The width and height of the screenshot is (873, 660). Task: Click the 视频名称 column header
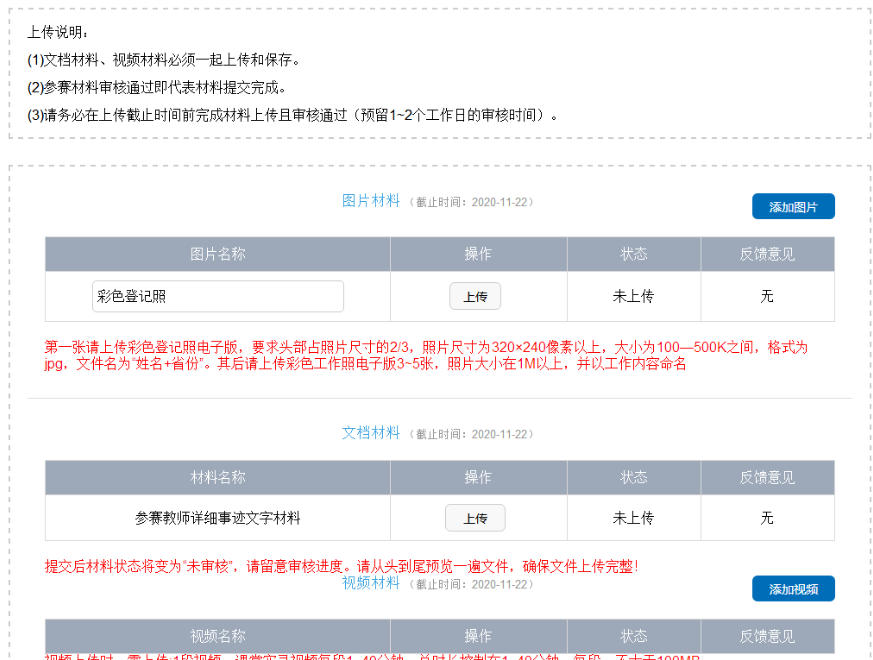click(x=218, y=636)
